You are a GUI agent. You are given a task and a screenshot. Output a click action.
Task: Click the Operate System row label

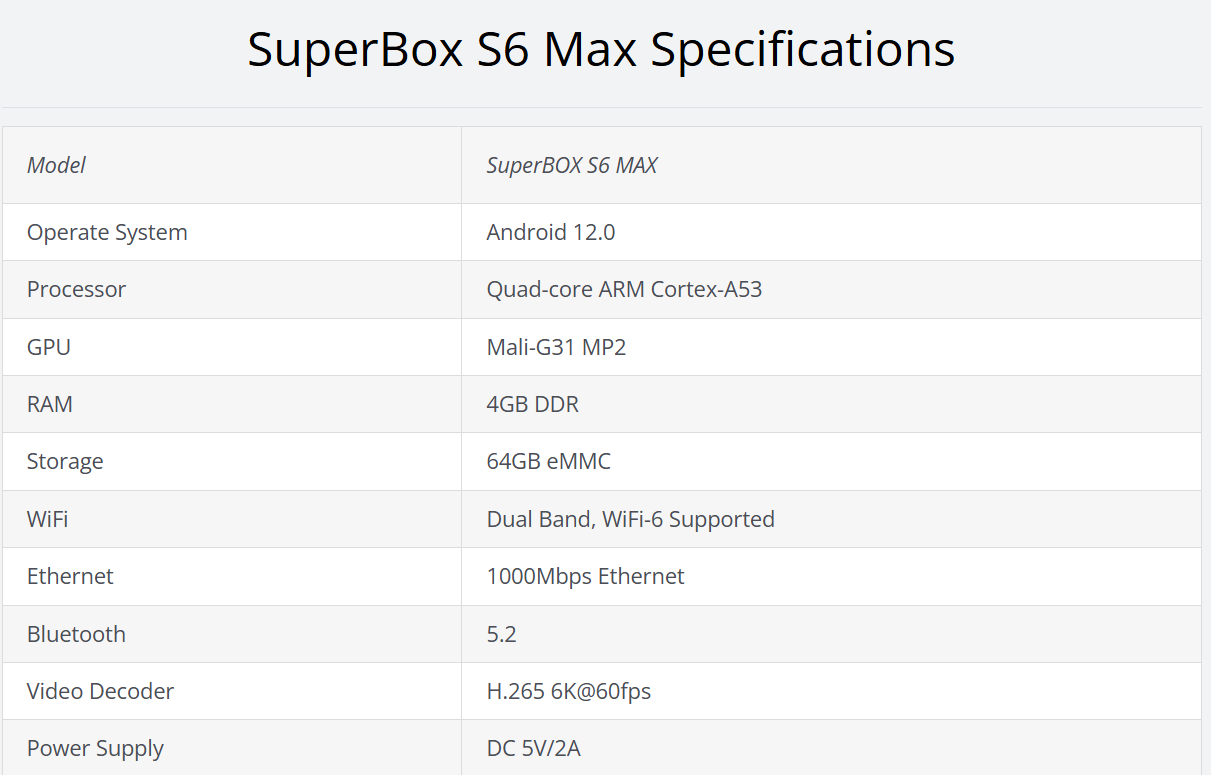[x=107, y=232]
